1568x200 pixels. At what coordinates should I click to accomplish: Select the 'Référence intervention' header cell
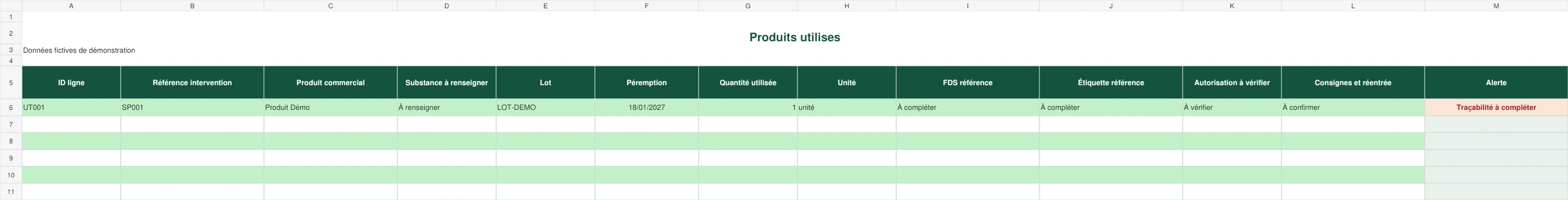click(192, 82)
